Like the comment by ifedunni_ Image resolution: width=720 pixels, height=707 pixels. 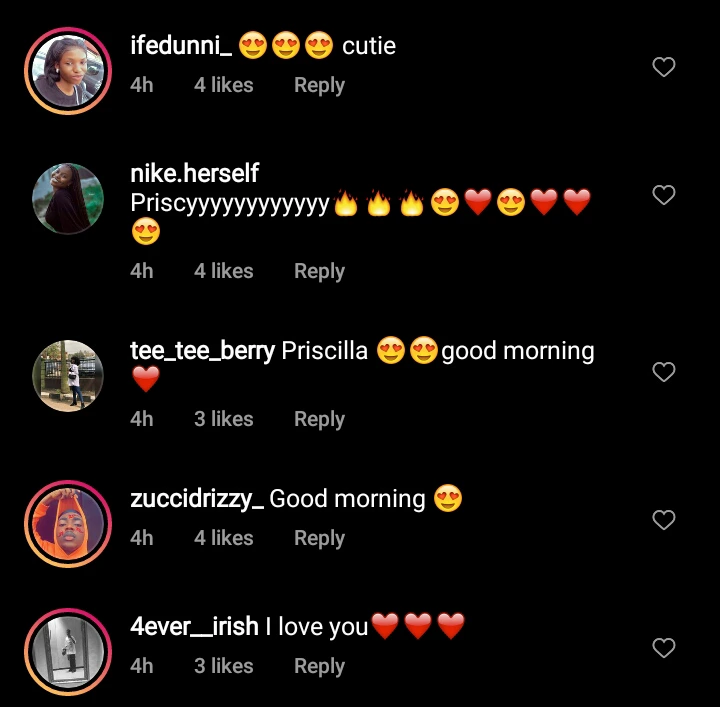664,67
